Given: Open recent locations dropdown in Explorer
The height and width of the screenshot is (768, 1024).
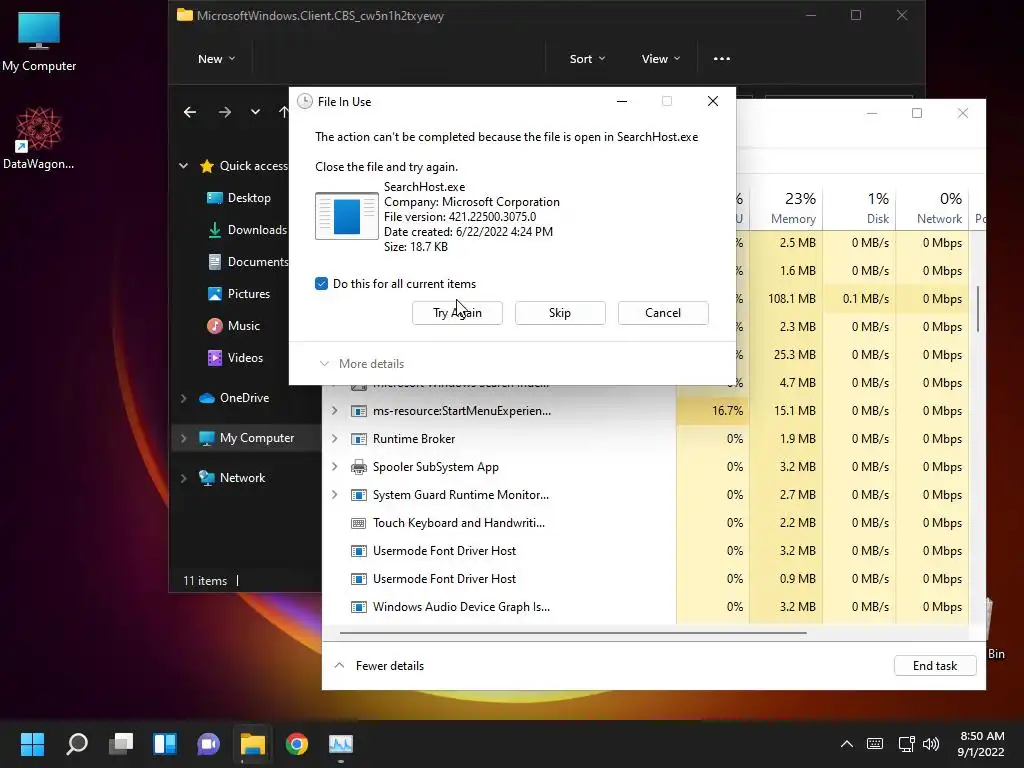Looking at the screenshot, I should tap(255, 112).
